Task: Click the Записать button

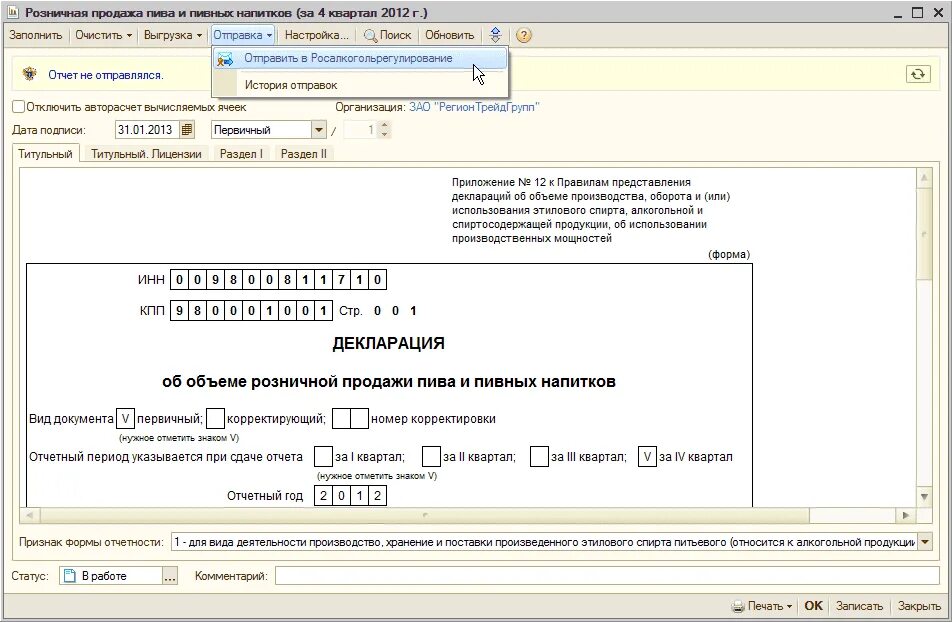Action: click(x=859, y=606)
